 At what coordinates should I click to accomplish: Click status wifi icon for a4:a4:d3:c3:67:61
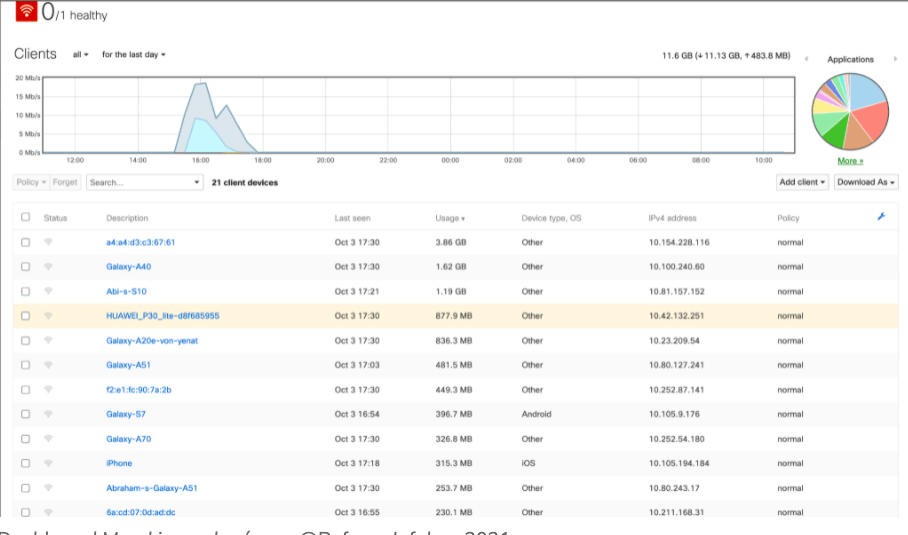pyautogui.click(x=49, y=242)
